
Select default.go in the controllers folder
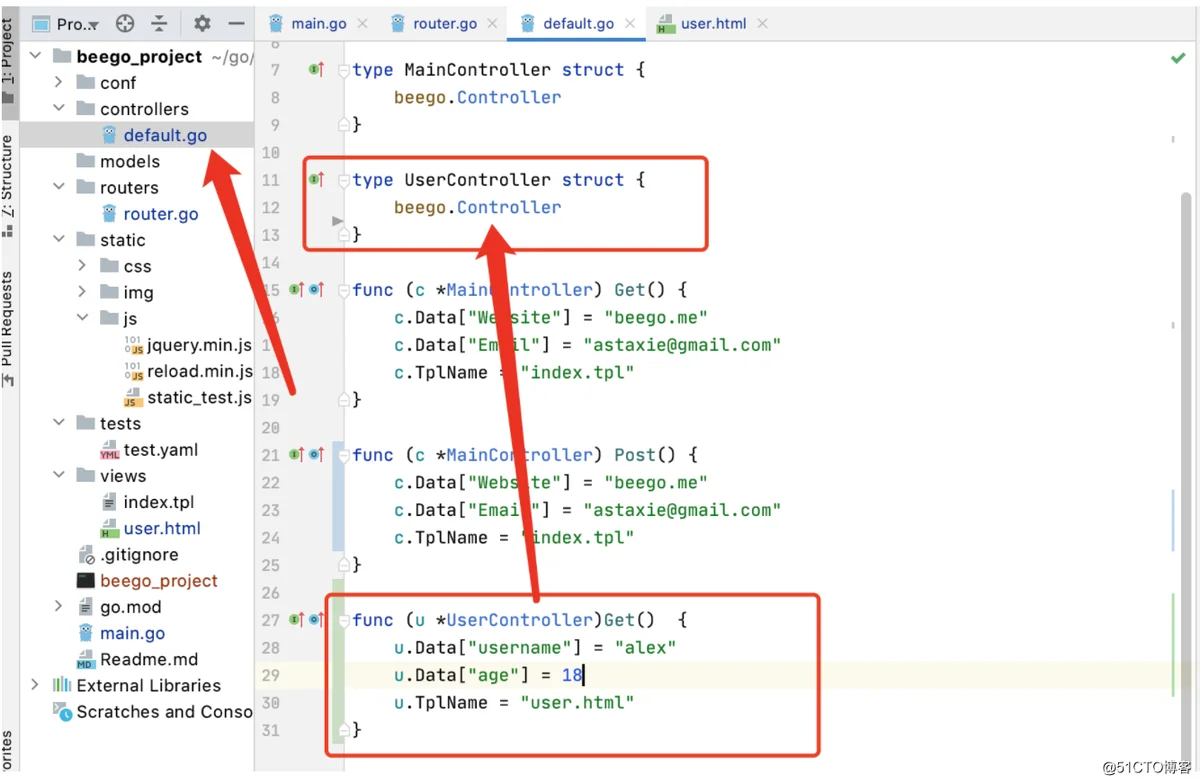[x=165, y=135]
